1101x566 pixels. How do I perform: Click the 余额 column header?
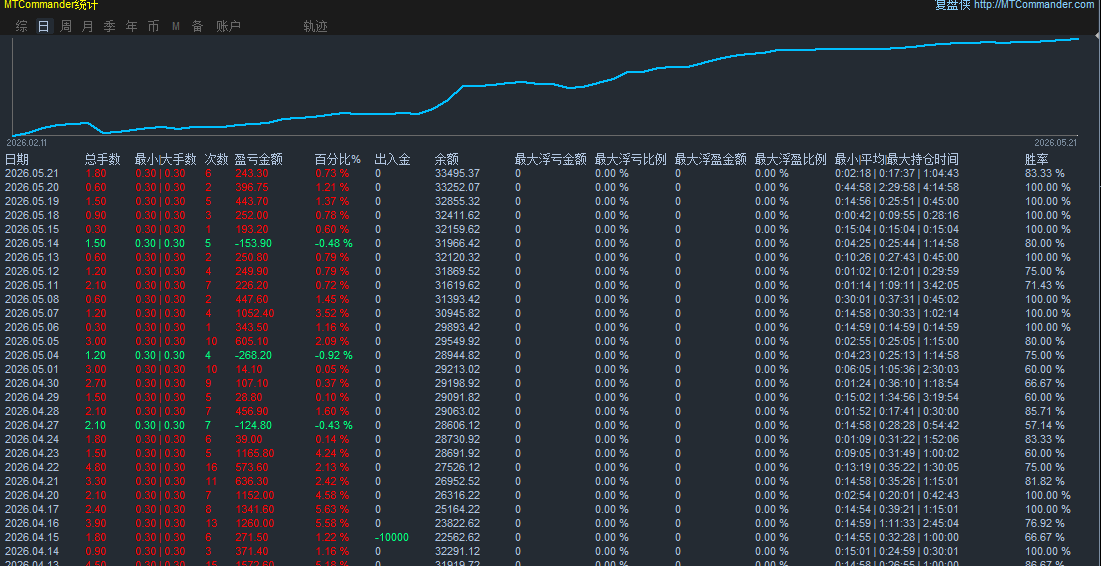[x=447, y=159]
